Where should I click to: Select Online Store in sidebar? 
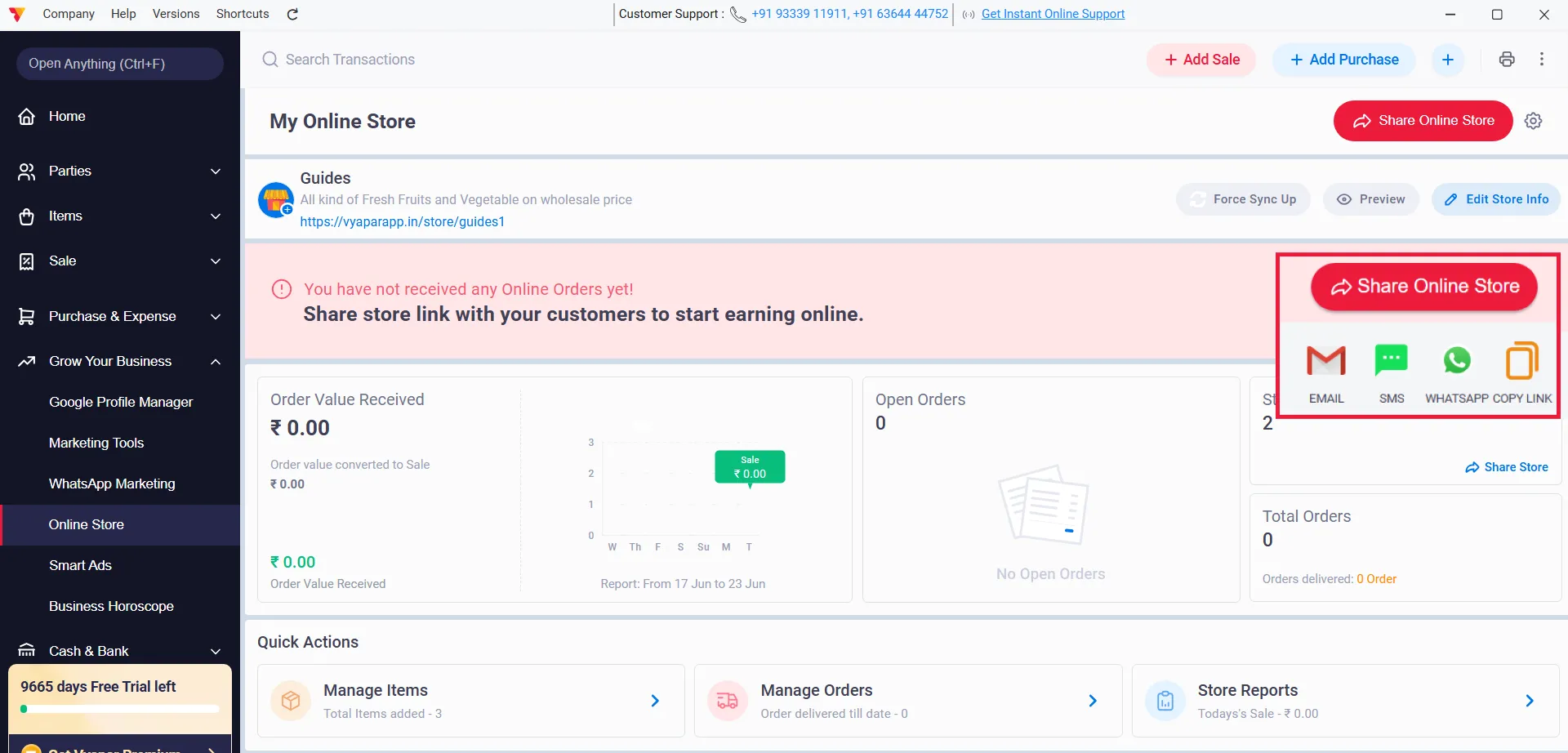tap(121, 524)
